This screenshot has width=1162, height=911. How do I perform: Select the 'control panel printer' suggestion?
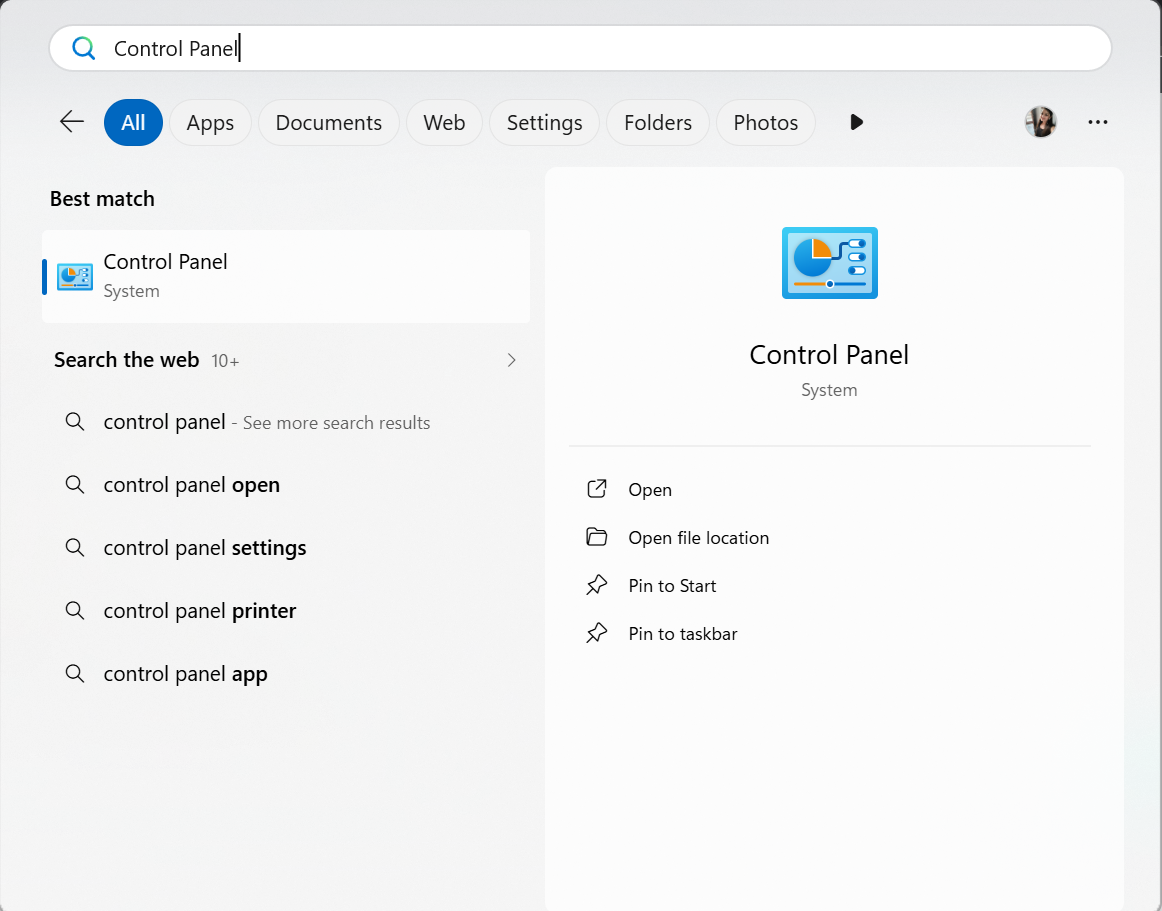[x=286, y=611]
